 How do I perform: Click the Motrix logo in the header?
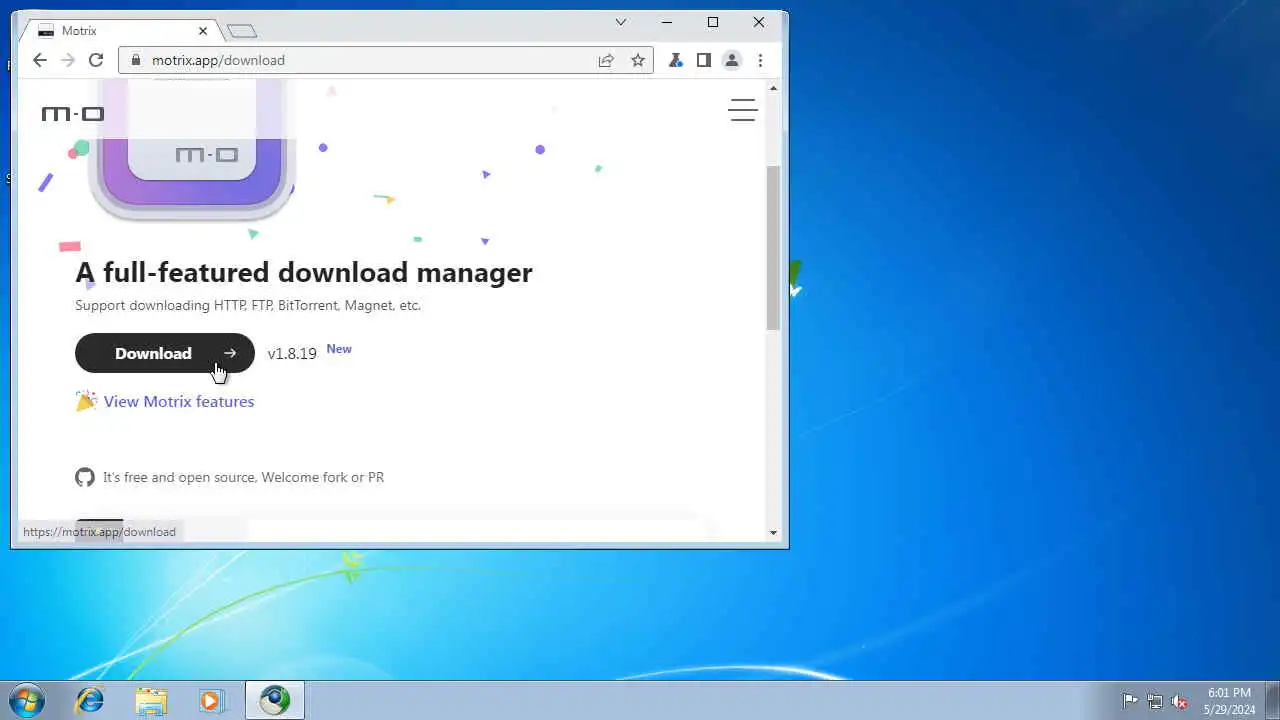(x=73, y=114)
